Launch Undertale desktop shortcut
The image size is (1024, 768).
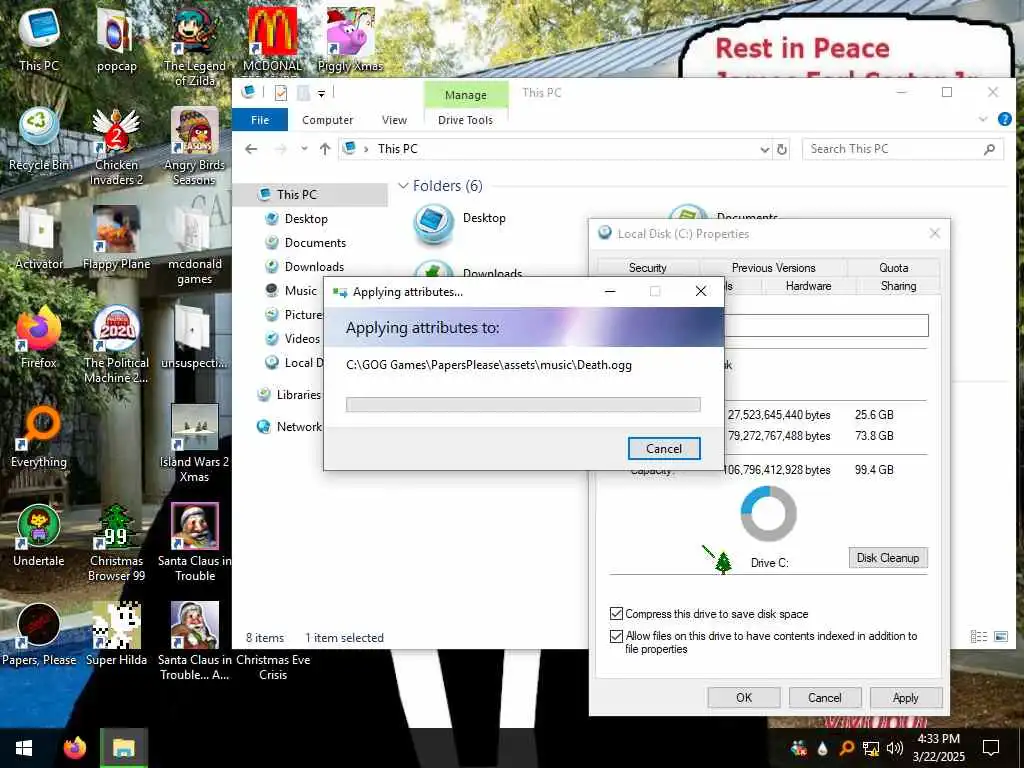[x=39, y=536]
